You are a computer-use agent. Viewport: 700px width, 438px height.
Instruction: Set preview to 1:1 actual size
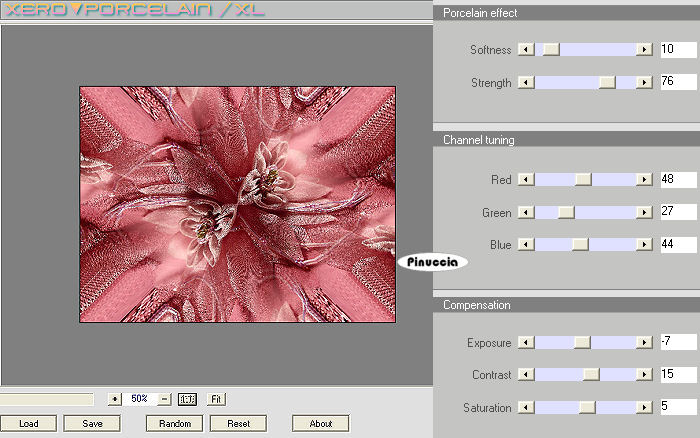pyautogui.click(x=188, y=399)
